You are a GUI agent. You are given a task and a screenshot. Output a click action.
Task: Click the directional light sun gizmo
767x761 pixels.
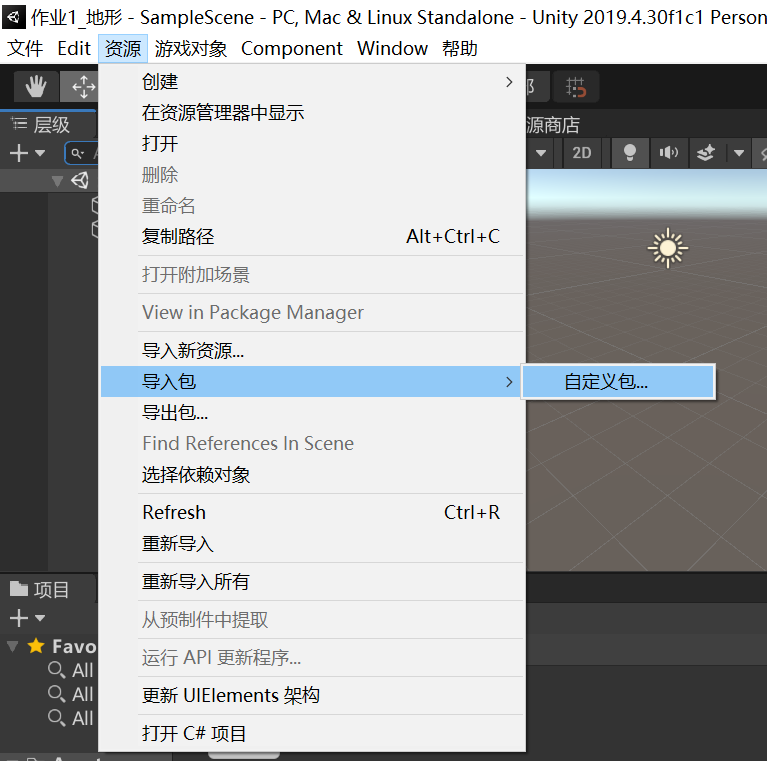click(668, 248)
